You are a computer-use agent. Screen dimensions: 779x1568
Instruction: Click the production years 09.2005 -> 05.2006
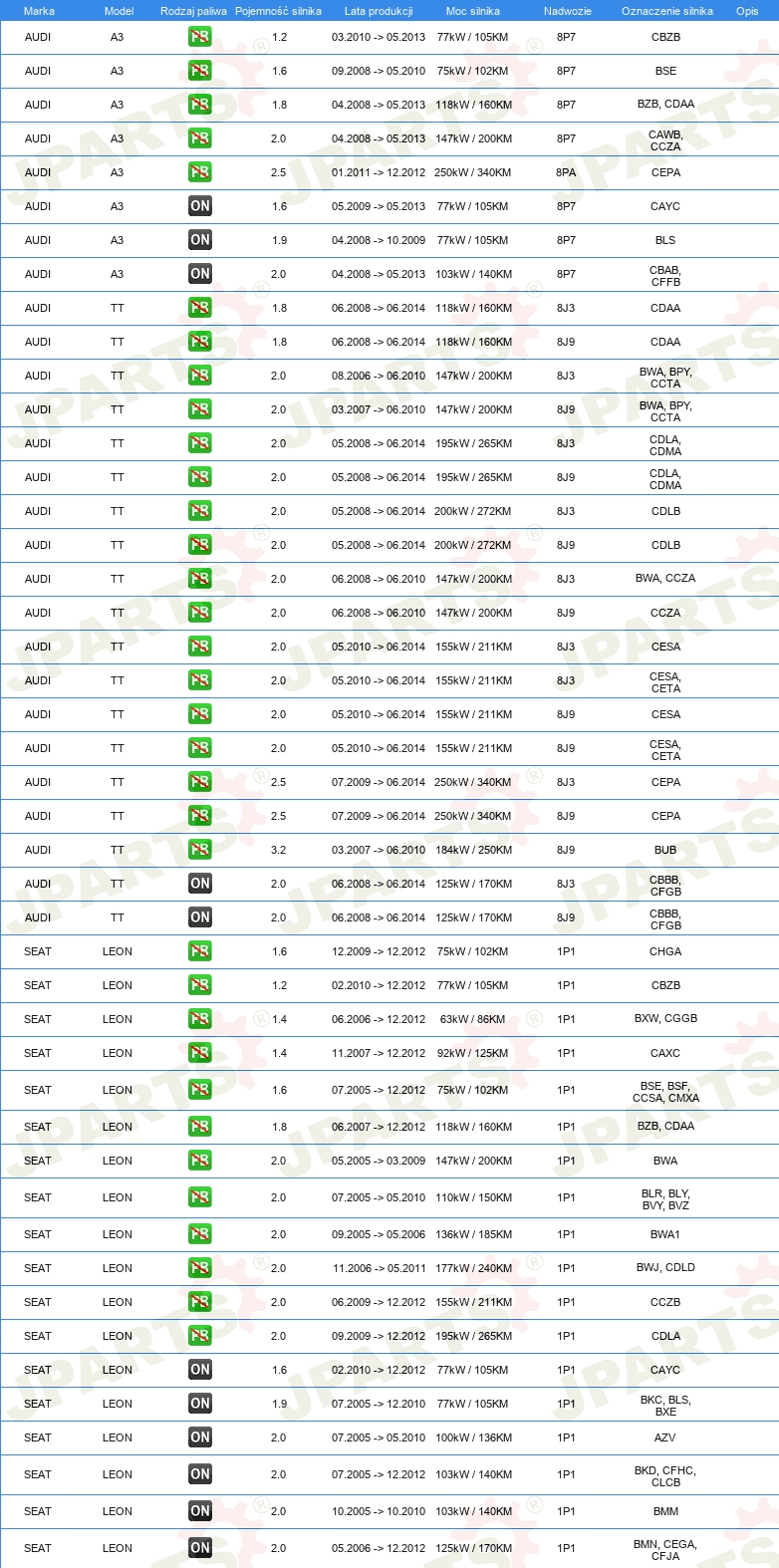379,1234
